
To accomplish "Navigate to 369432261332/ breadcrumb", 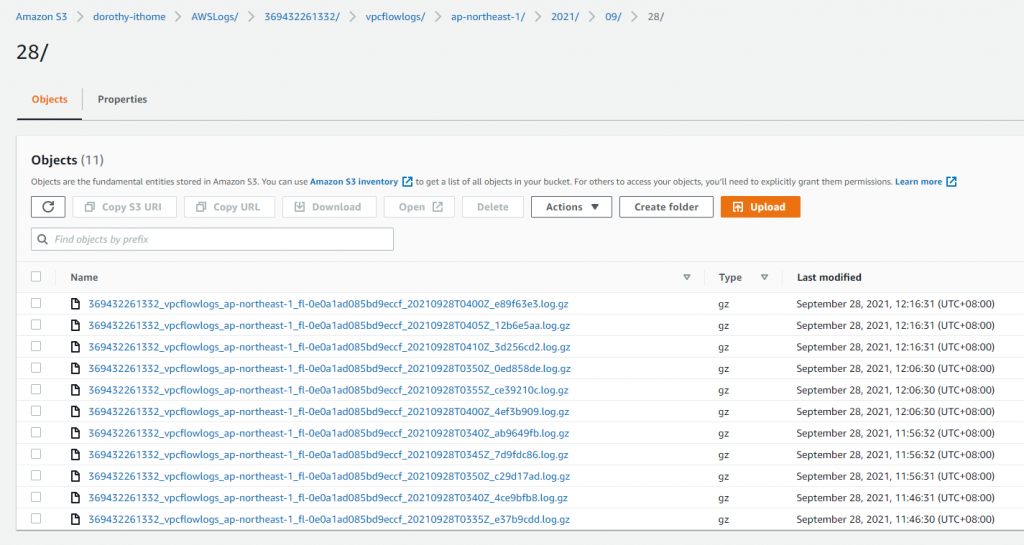I will pyautogui.click(x=302, y=17).
